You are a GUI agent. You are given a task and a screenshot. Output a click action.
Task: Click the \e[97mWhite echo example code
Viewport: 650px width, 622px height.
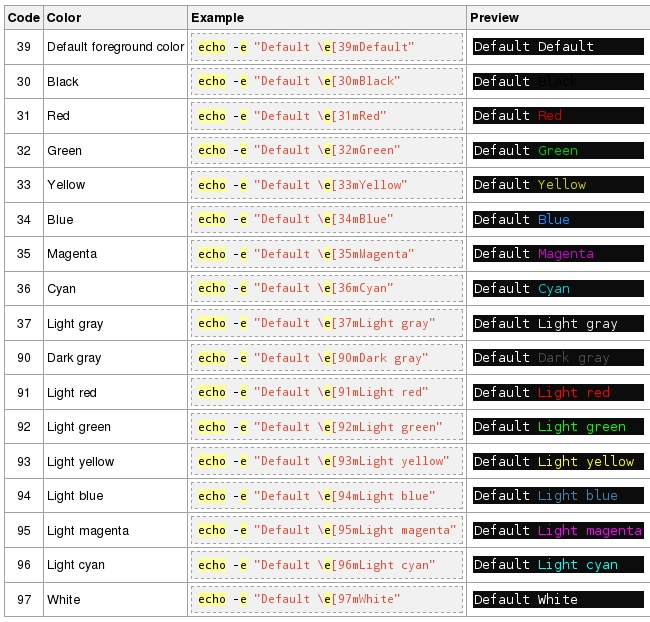(327, 599)
